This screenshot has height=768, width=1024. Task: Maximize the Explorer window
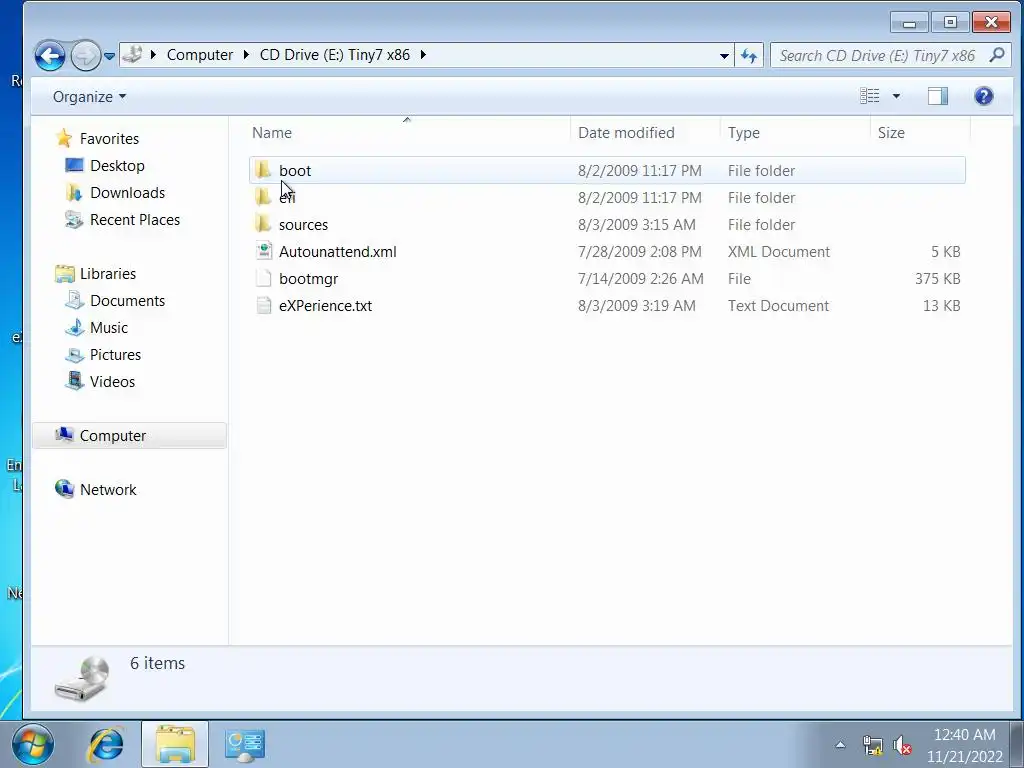coord(950,23)
